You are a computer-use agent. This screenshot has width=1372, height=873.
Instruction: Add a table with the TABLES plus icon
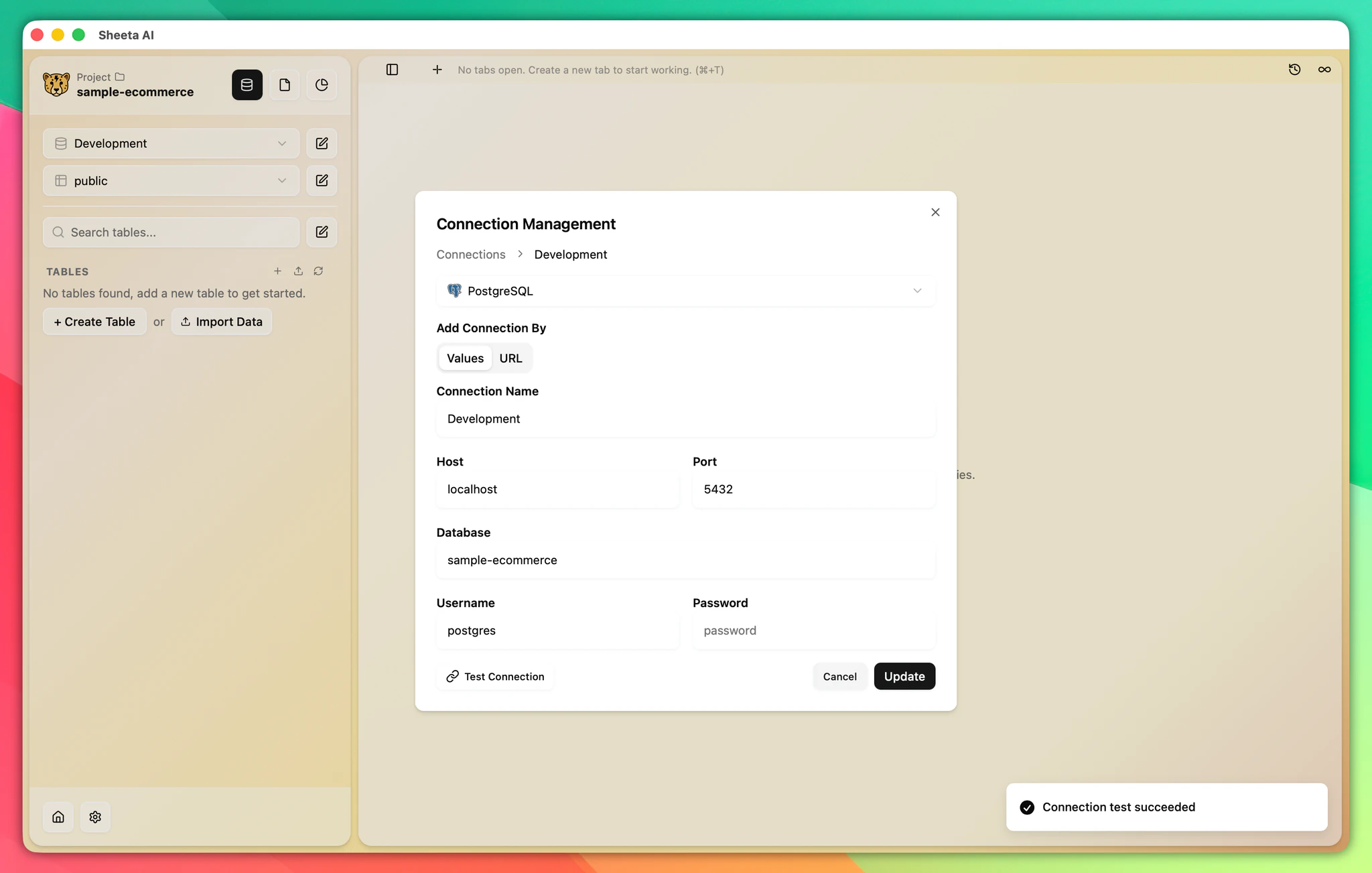(277, 271)
